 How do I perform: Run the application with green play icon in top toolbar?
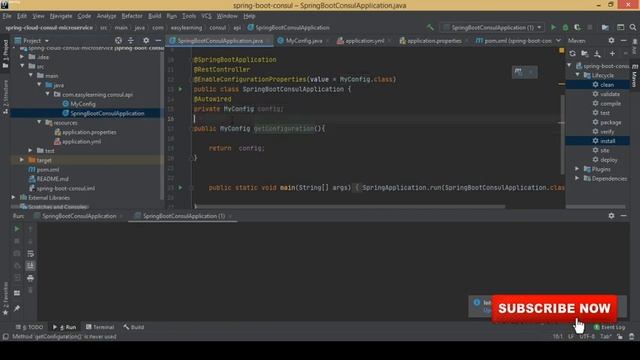(553, 27)
